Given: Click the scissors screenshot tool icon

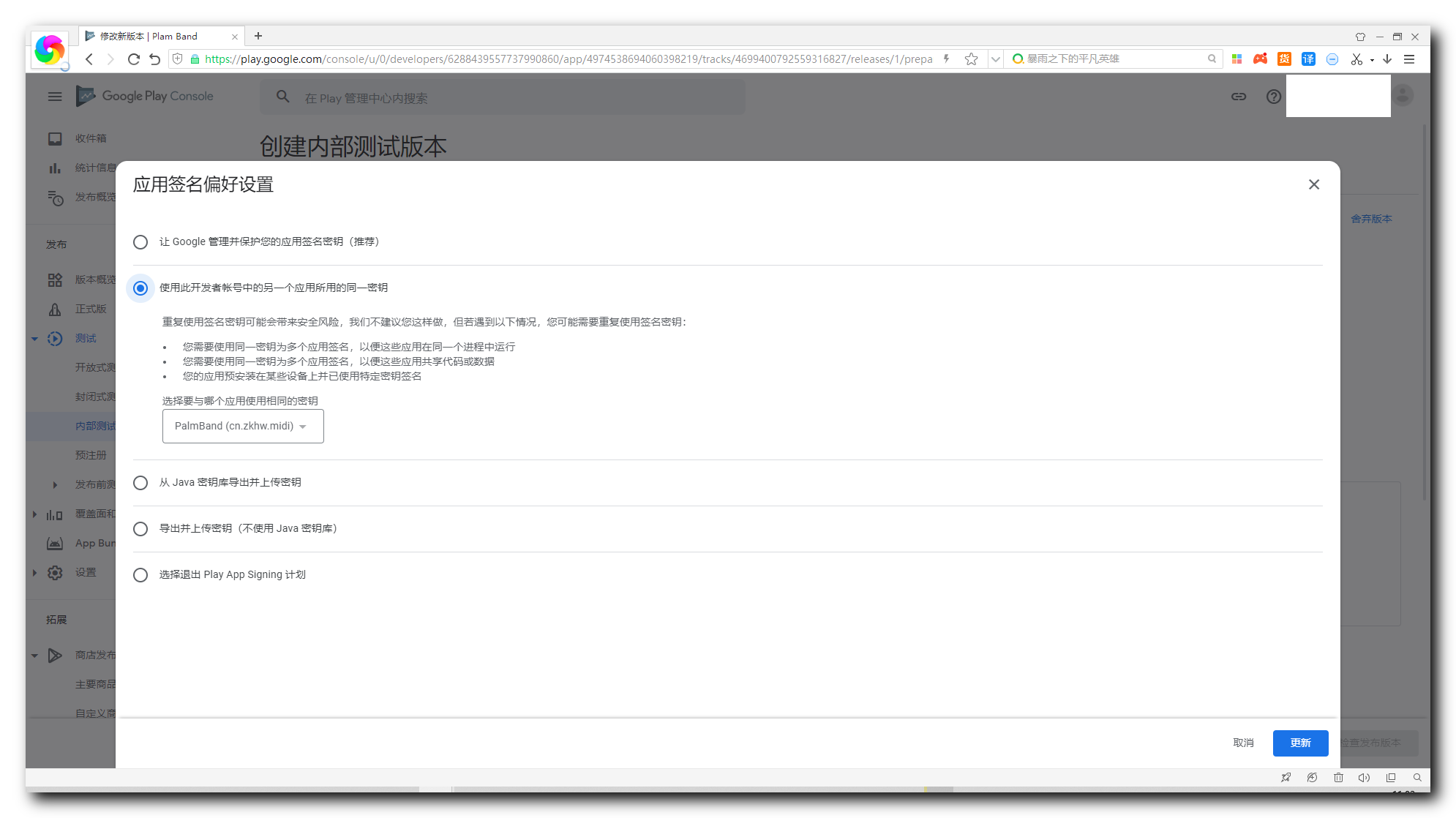Looking at the screenshot, I should point(1356,59).
